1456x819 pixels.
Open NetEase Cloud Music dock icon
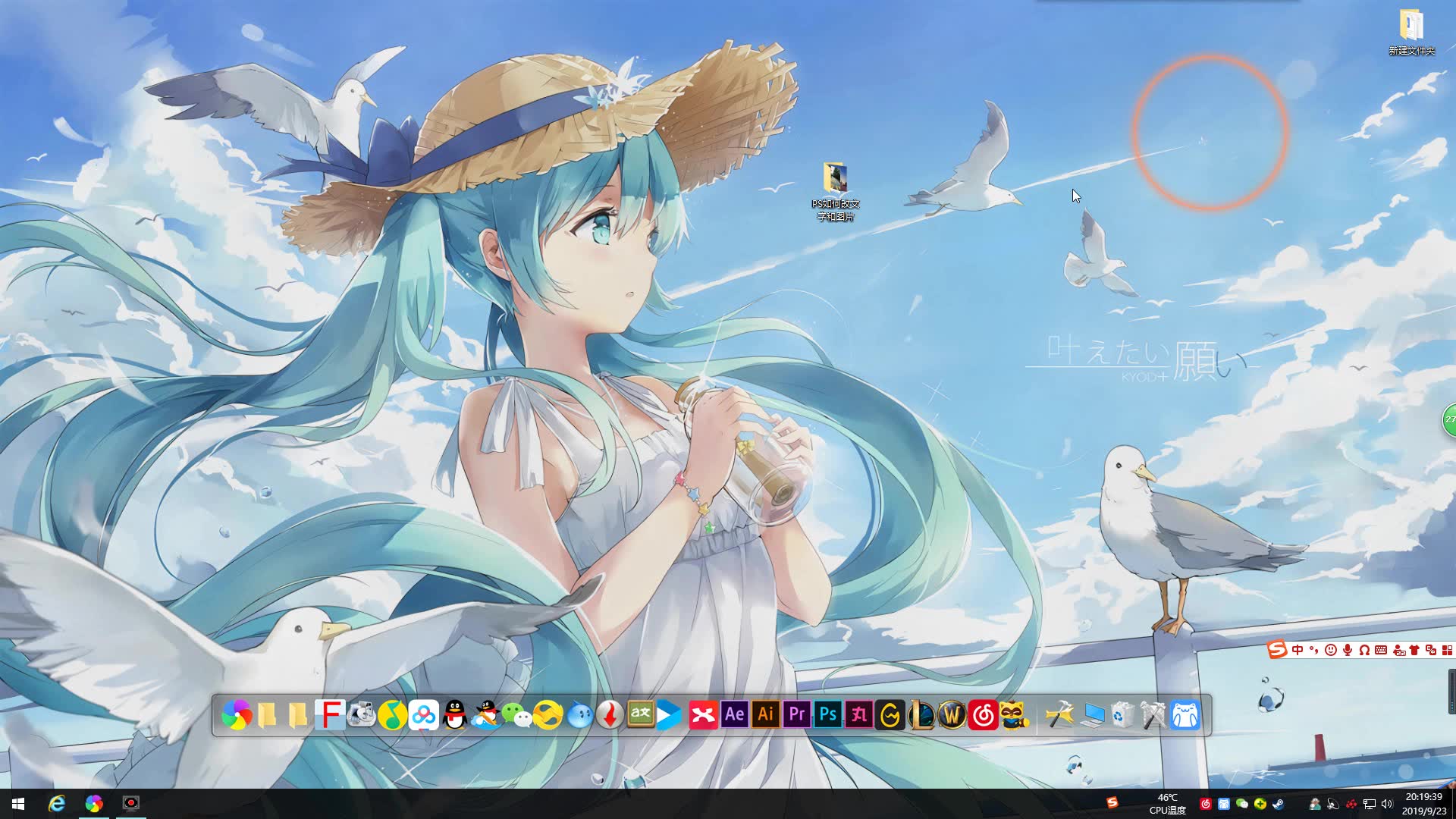point(984,714)
